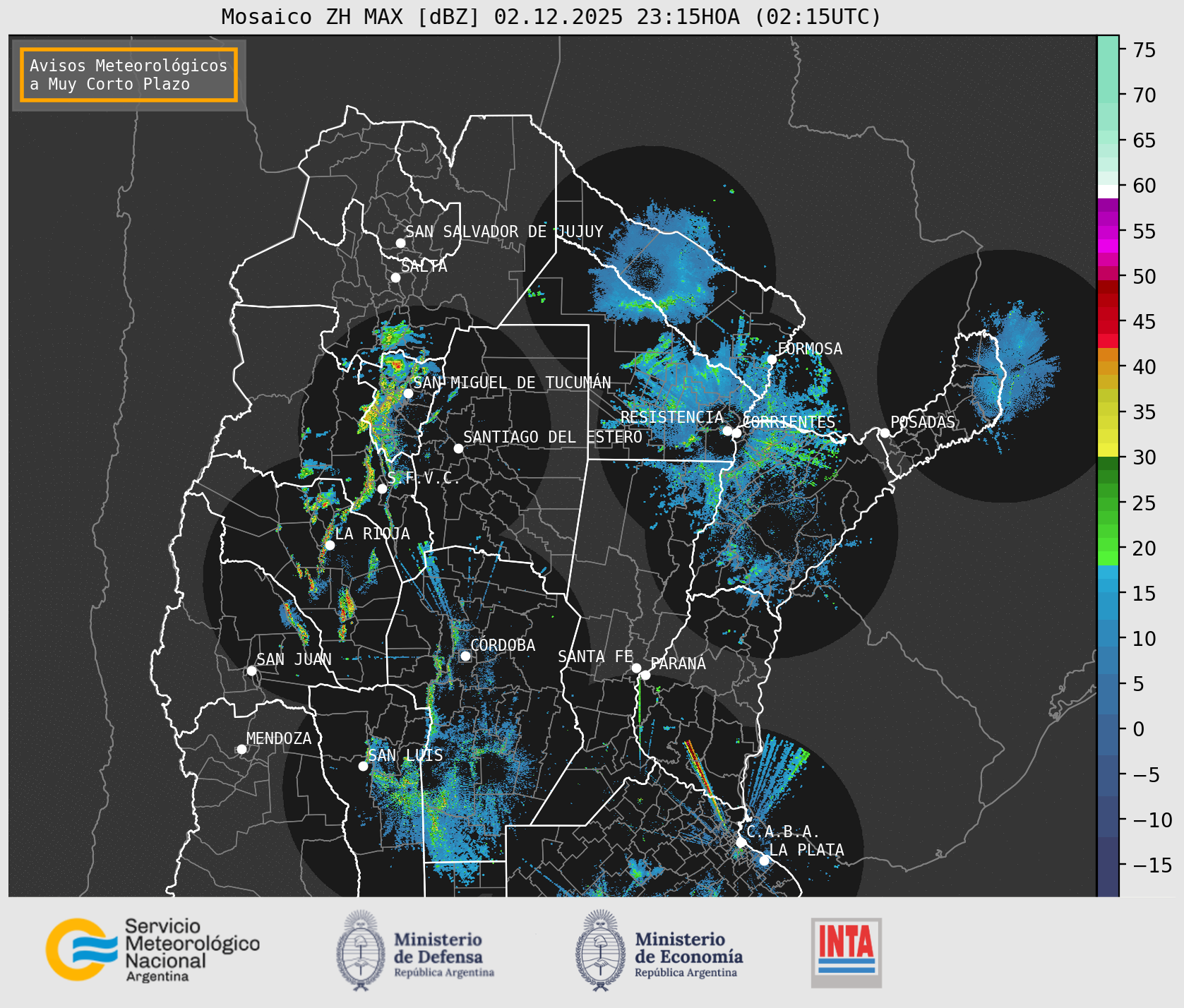This screenshot has height=1008, width=1184.
Task: Click the 75 colorbar tick label
Action: (1144, 50)
